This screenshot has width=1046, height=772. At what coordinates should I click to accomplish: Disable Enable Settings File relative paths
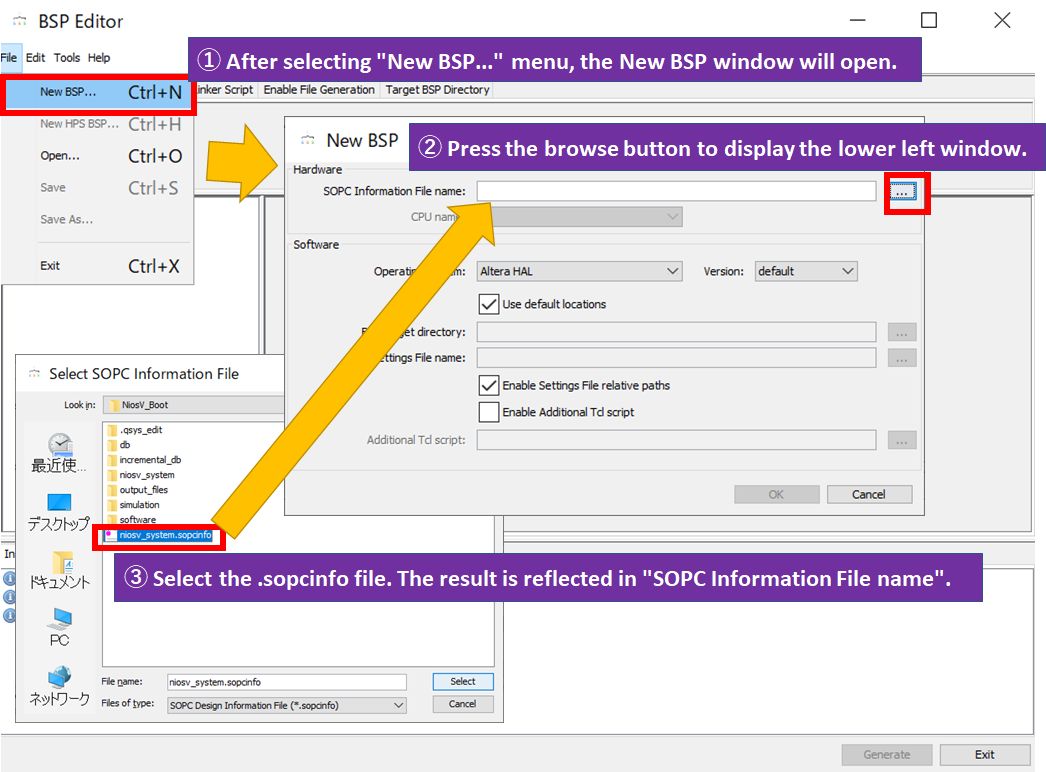click(489, 385)
